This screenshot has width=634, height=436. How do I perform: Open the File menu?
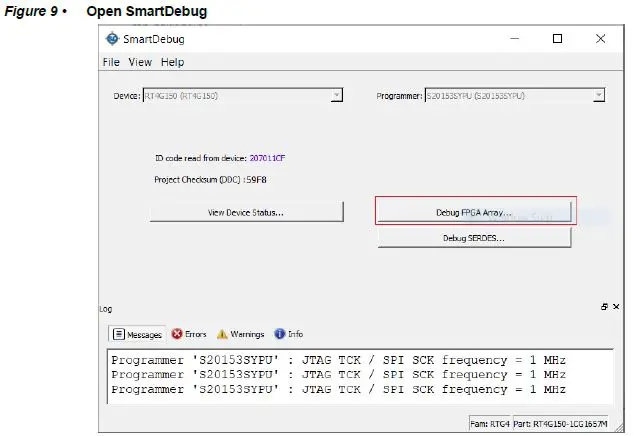pos(111,62)
